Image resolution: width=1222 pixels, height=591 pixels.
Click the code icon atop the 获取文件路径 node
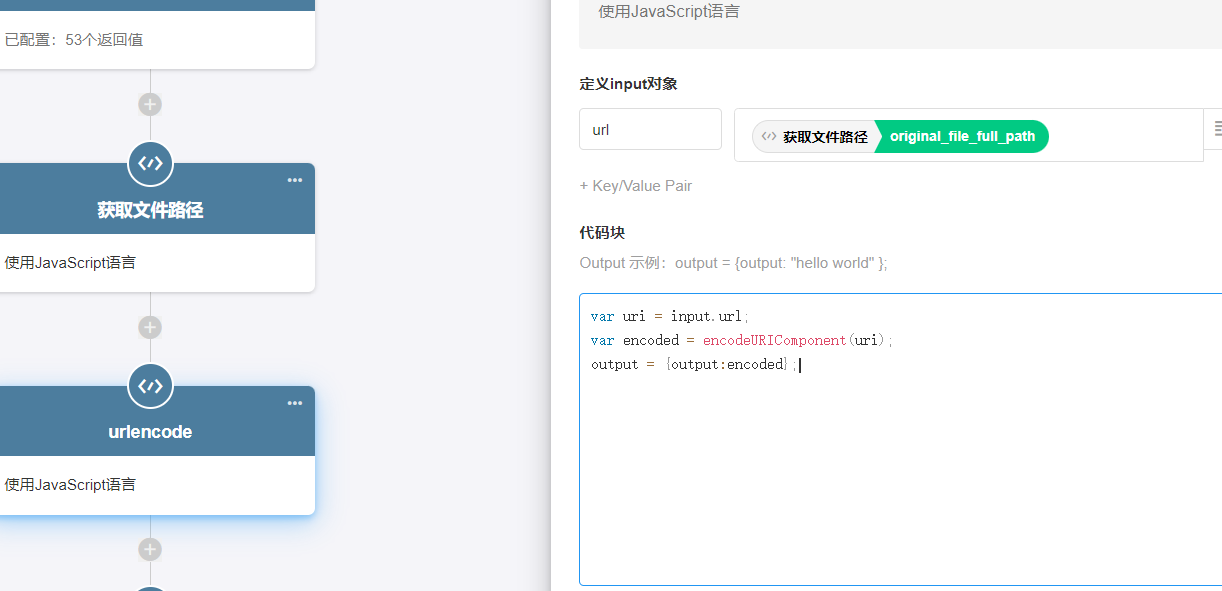click(x=150, y=163)
